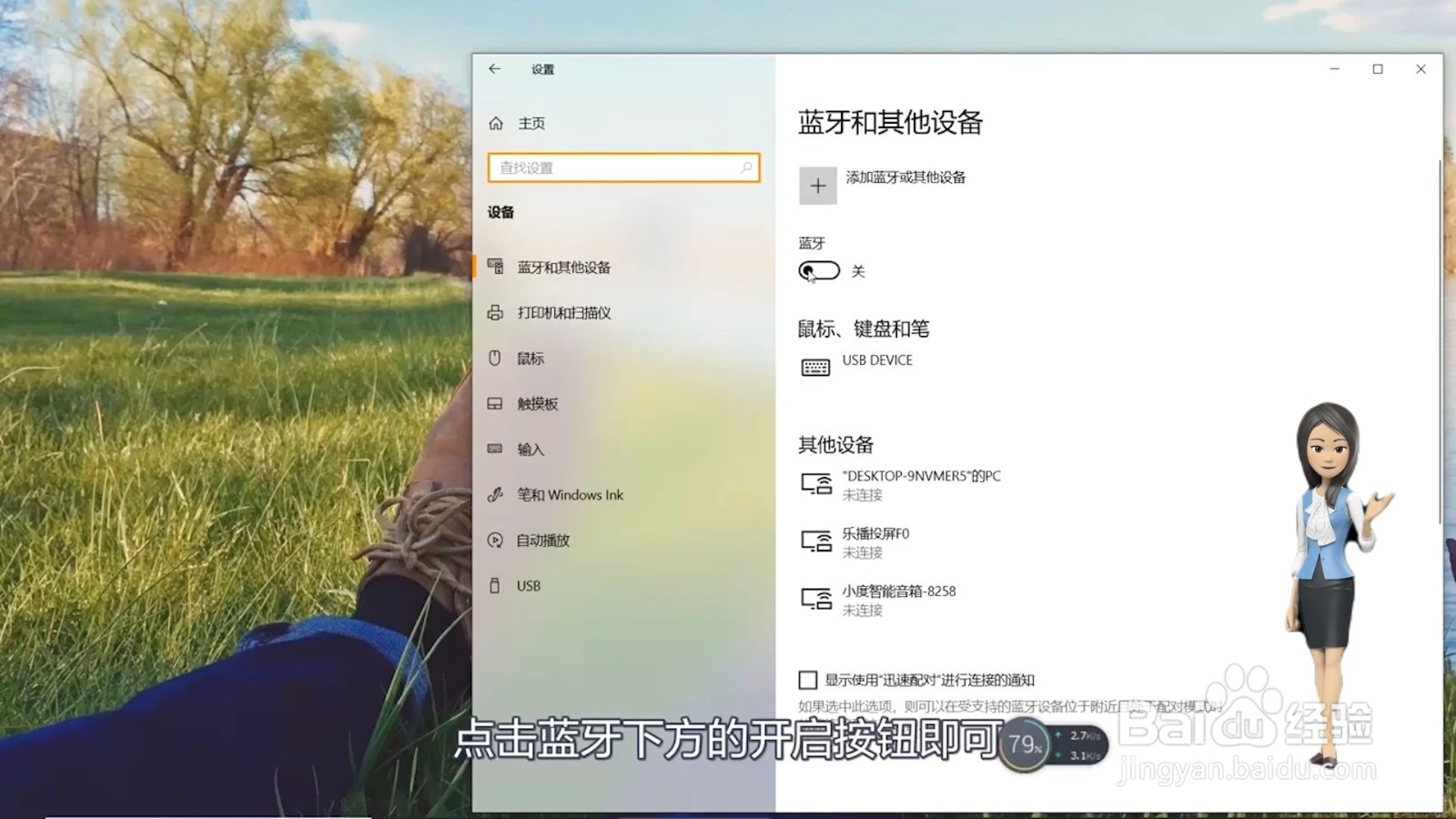Viewport: 1456px width, 819px height.
Task: Click the DESKTOP-9NVMER5 device icon
Action: click(x=816, y=483)
